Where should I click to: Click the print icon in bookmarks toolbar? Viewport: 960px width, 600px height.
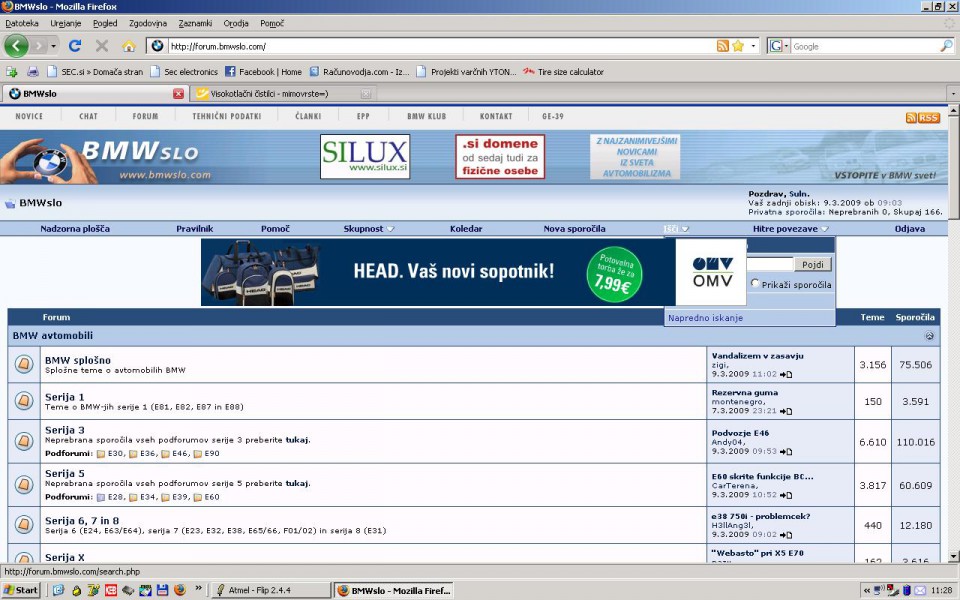pos(32,72)
